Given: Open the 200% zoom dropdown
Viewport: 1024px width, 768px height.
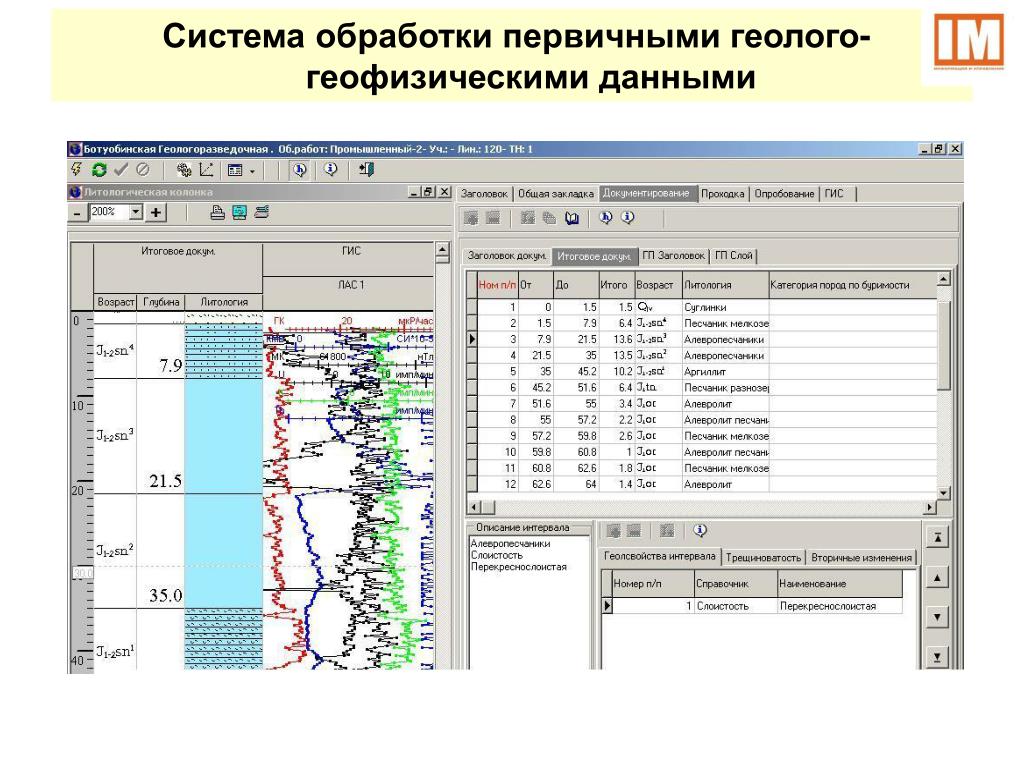Looking at the screenshot, I should tap(136, 212).
